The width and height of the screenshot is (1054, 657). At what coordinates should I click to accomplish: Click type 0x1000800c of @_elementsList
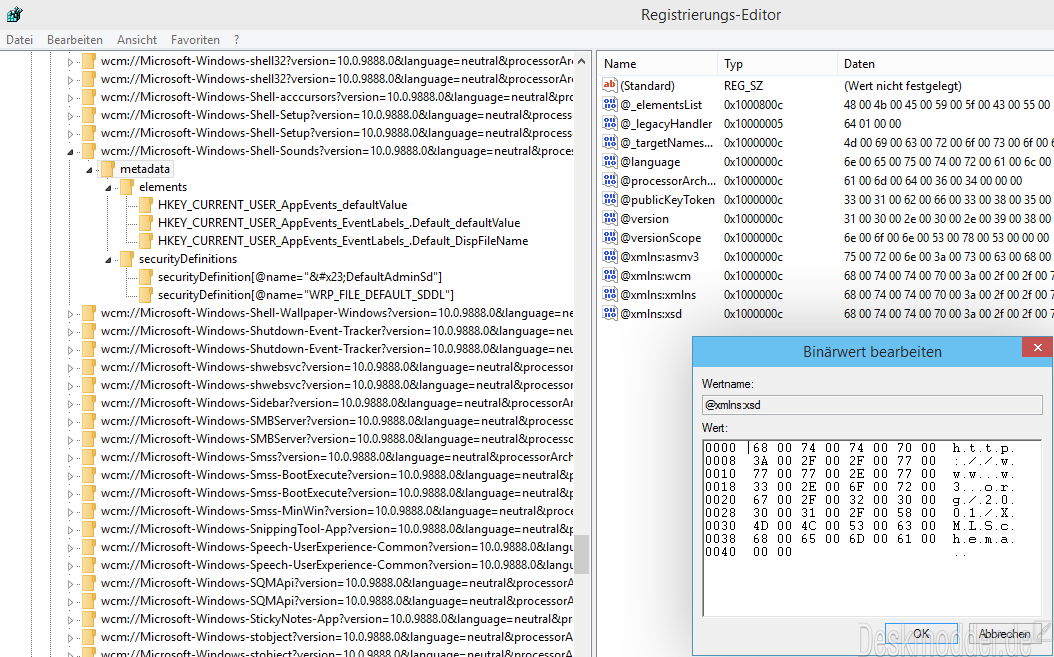[x=753, y=105]
